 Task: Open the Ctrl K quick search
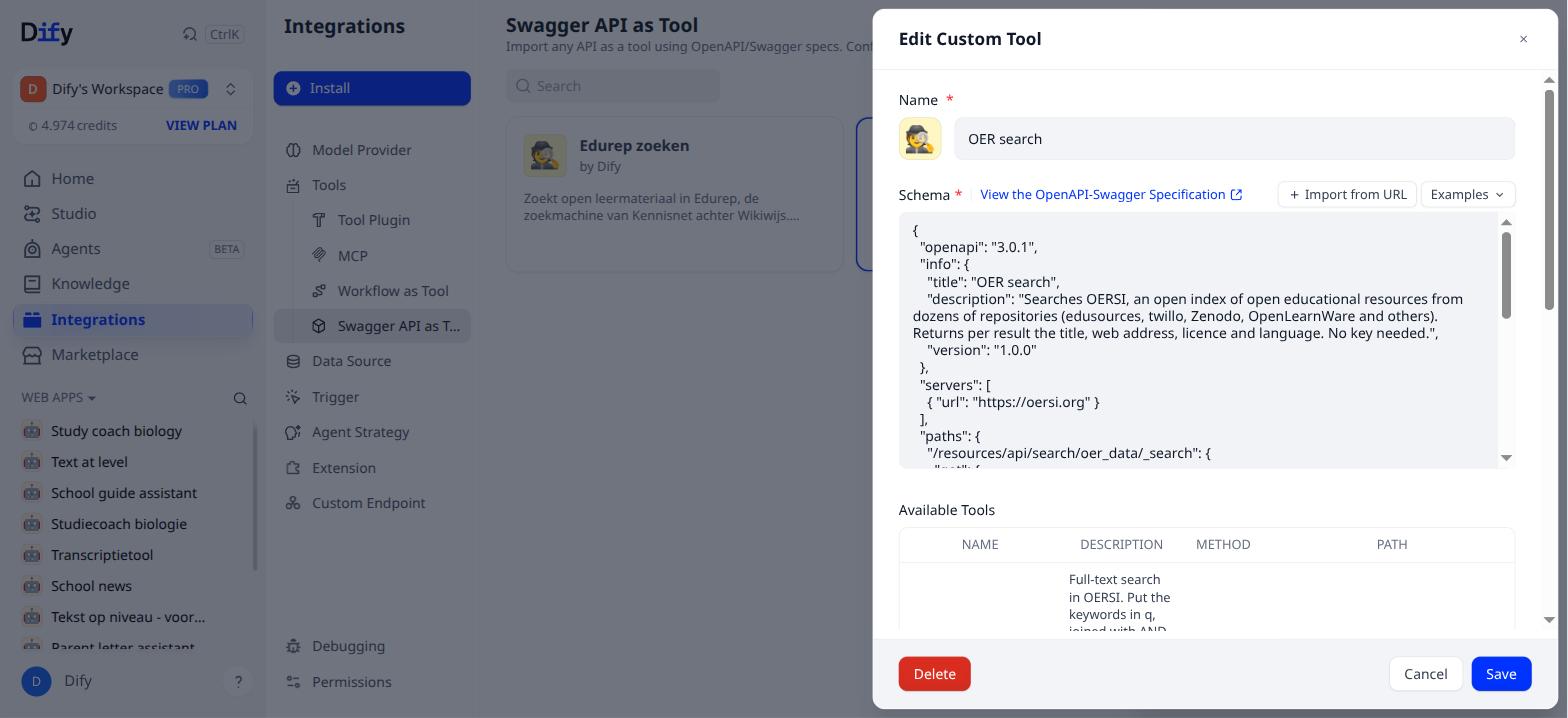tap(212, 34)
